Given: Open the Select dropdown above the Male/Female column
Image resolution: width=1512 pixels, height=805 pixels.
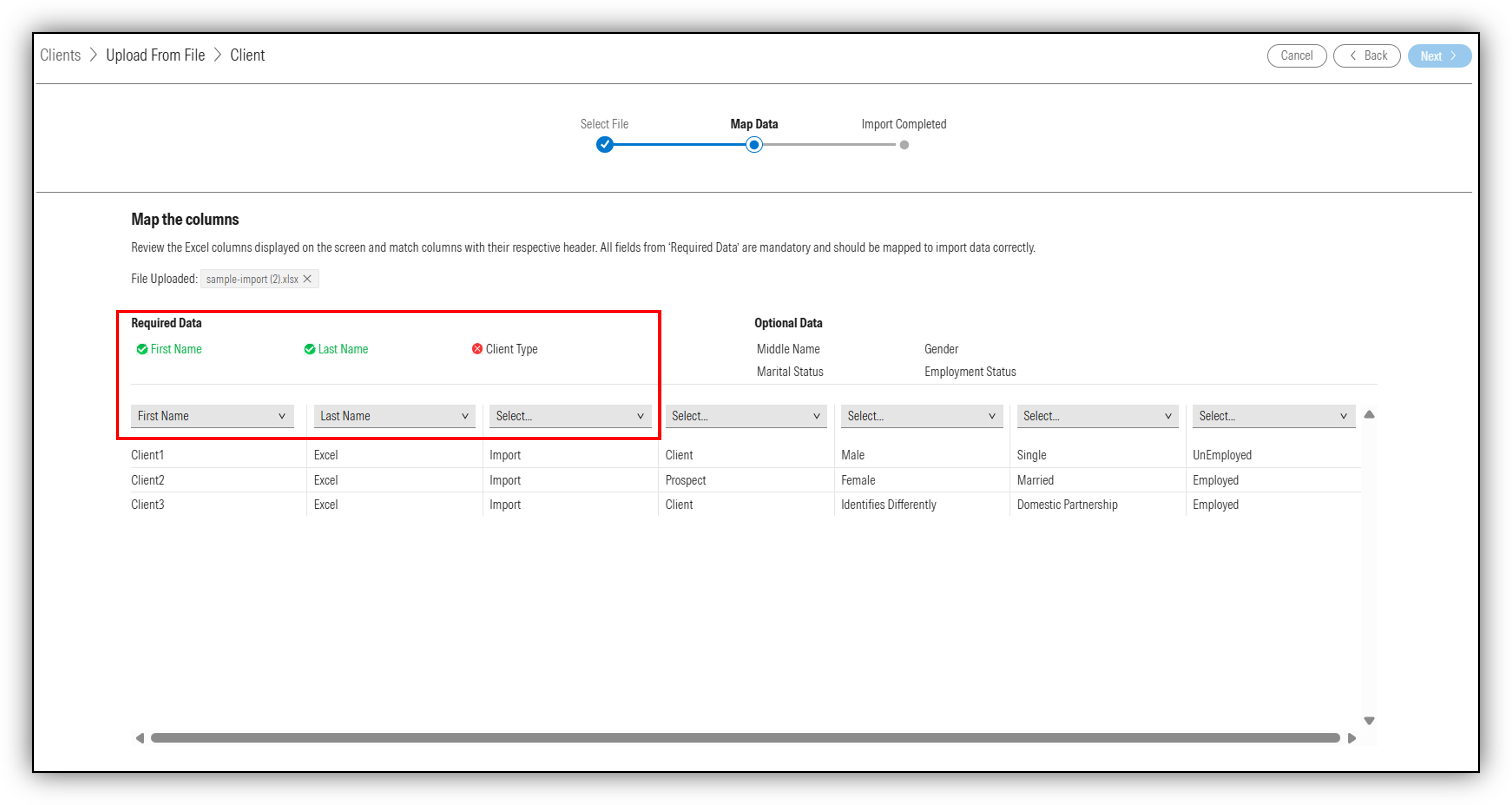Looking at the screenshot, I should (x=921, y=416).
